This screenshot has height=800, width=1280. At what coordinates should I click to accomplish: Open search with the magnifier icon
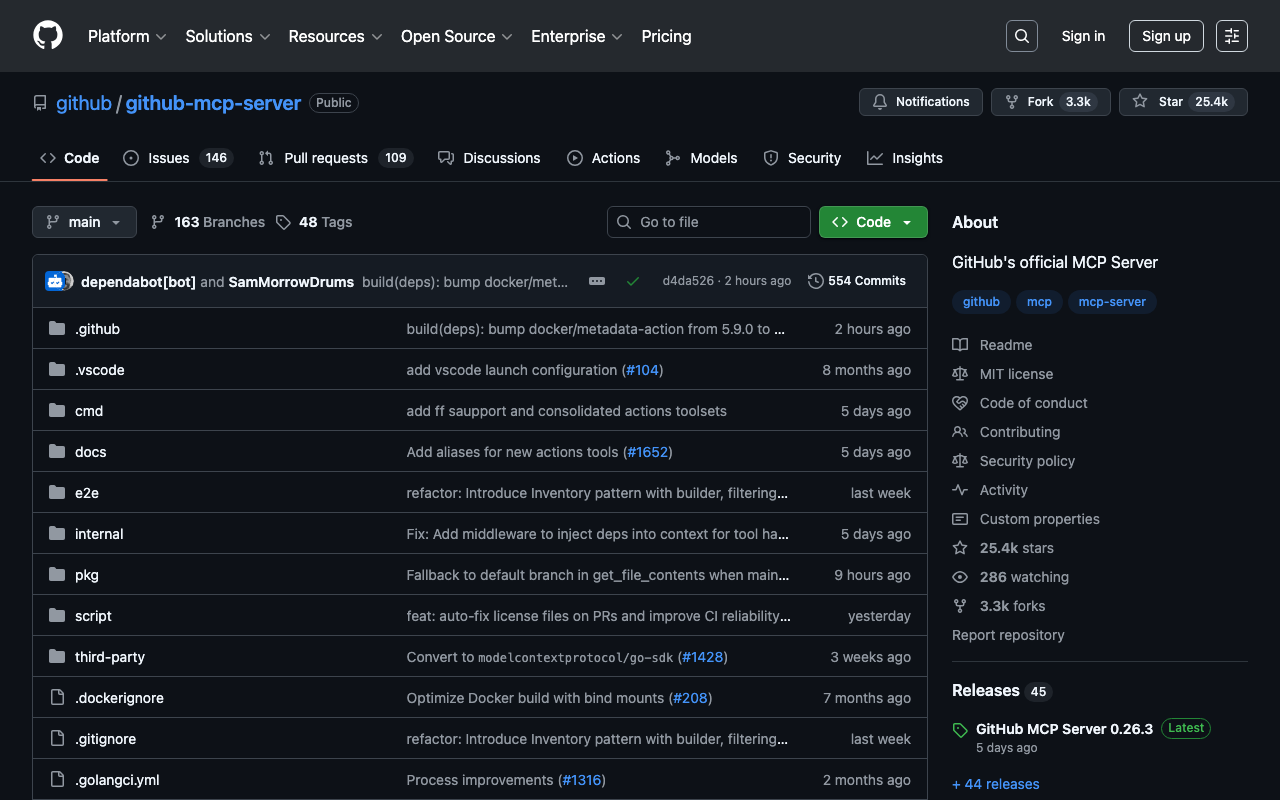1021,36
